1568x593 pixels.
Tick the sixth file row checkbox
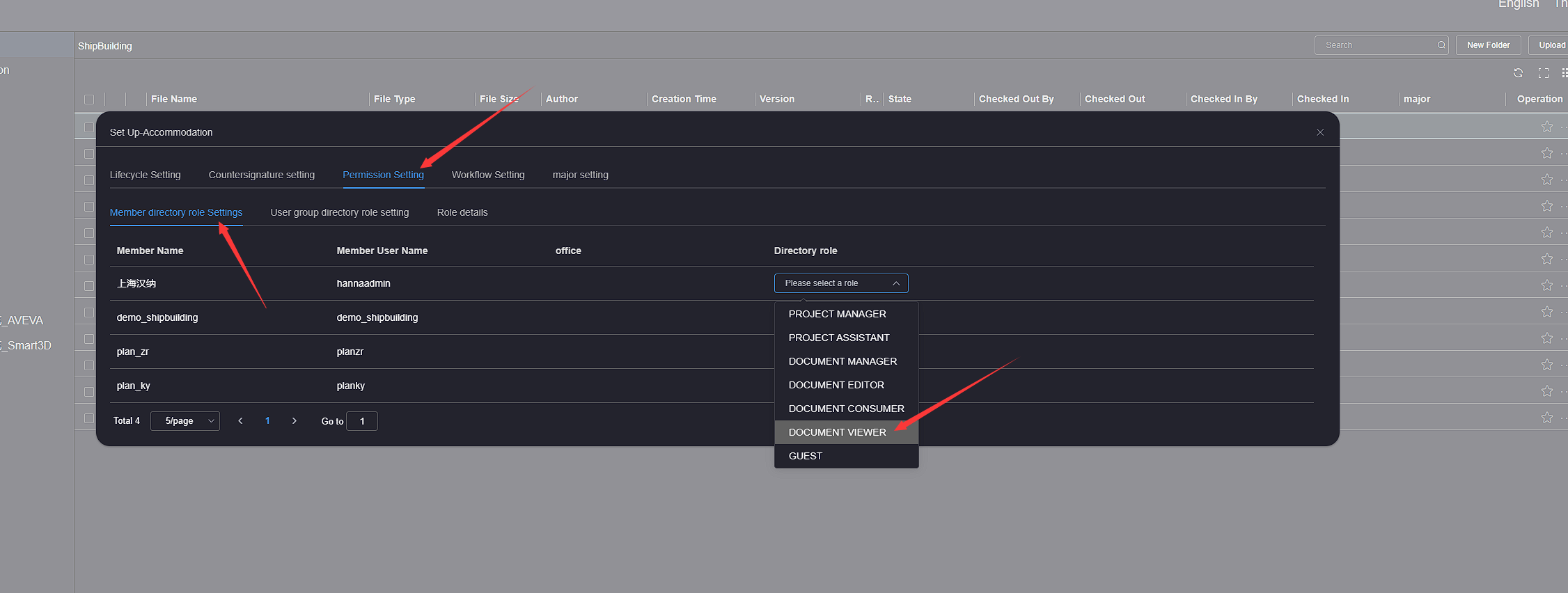(x=89, y=260)
